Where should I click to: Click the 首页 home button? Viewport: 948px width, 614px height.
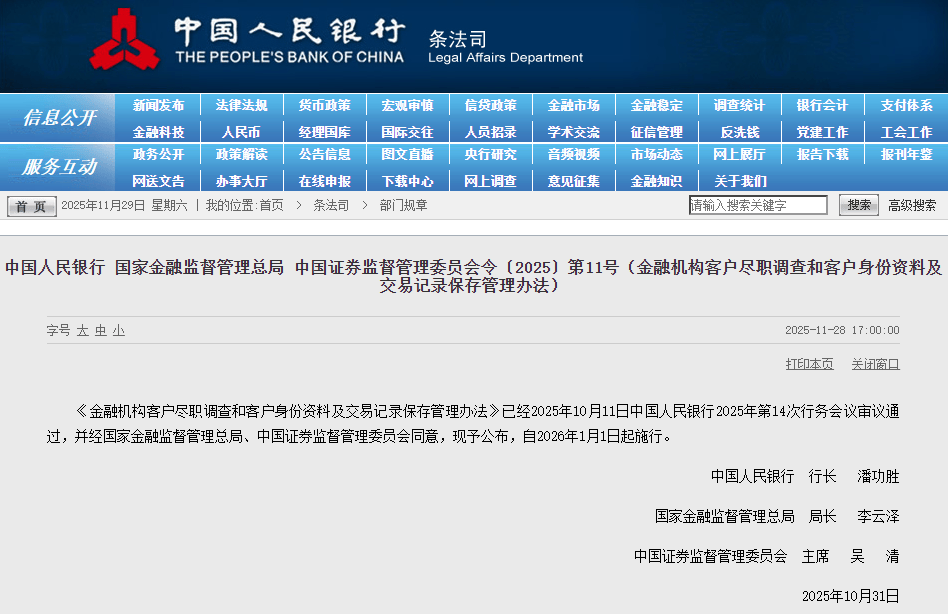click(x=30, y=205)
